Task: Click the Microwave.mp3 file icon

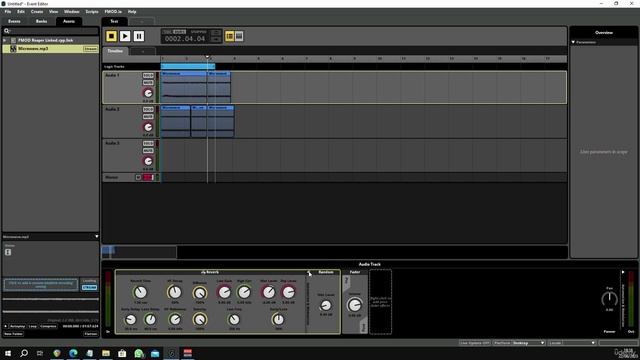Action: (13, 49)
